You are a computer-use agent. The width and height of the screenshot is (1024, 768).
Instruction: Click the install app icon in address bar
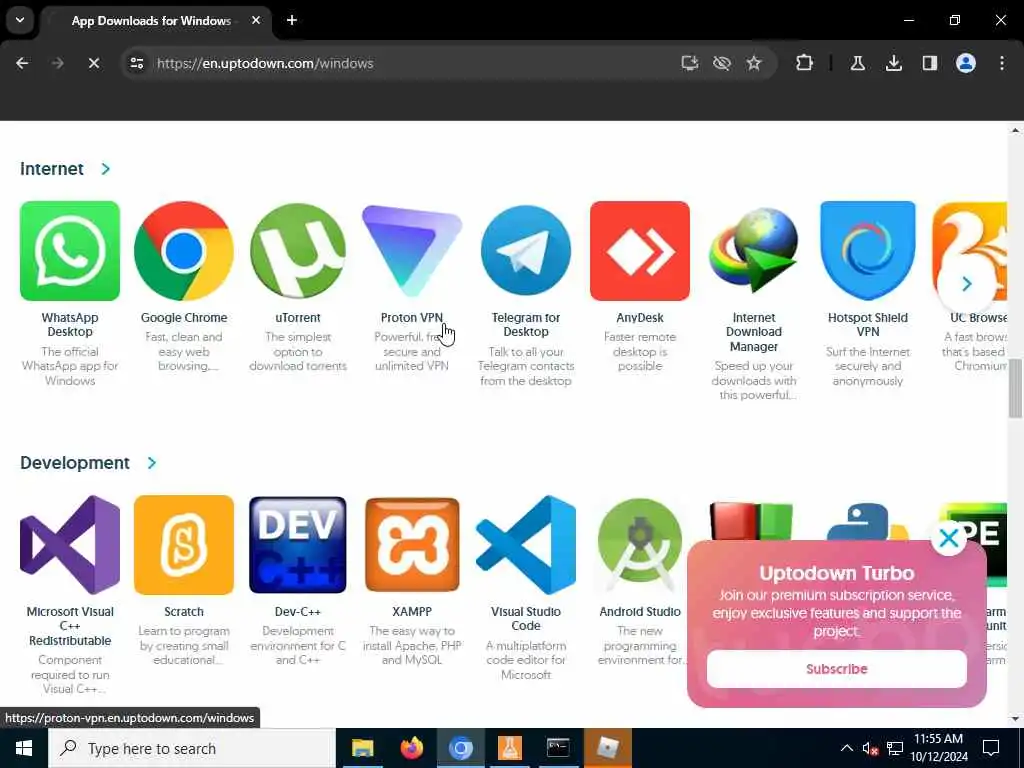(x=690, y=63)
